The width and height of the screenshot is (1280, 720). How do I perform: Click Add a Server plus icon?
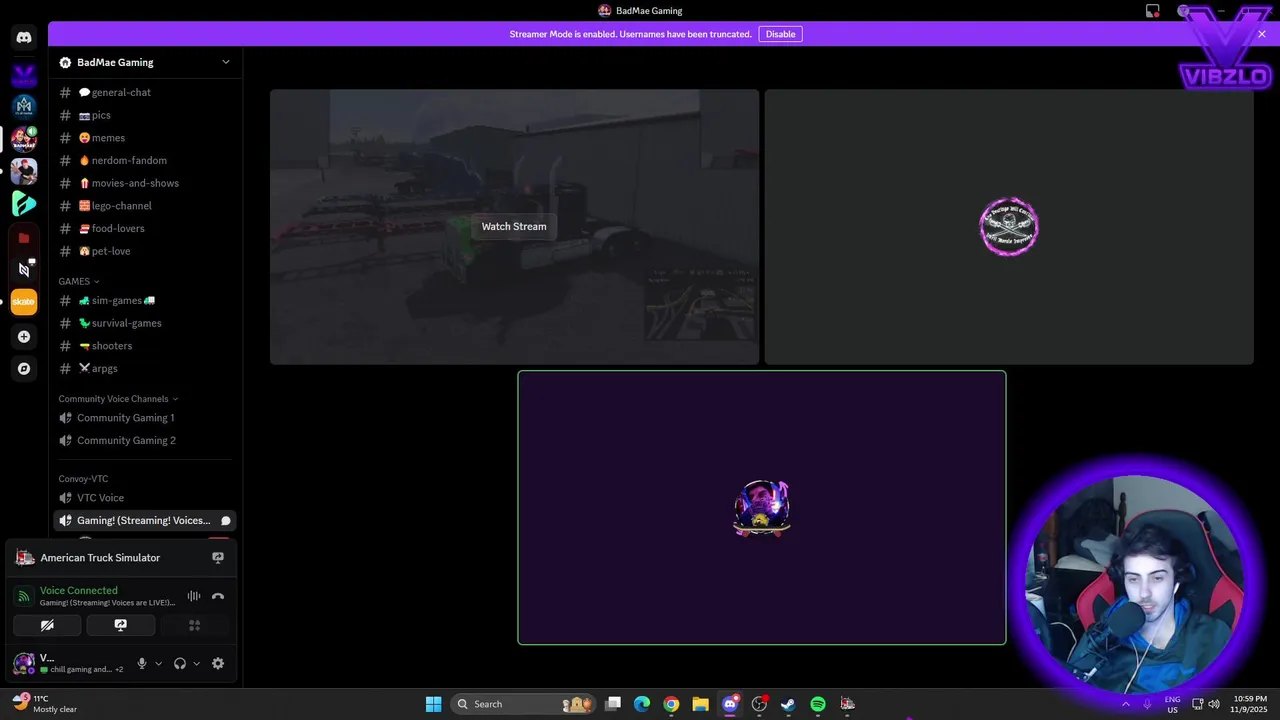click(x=24, y=337)
